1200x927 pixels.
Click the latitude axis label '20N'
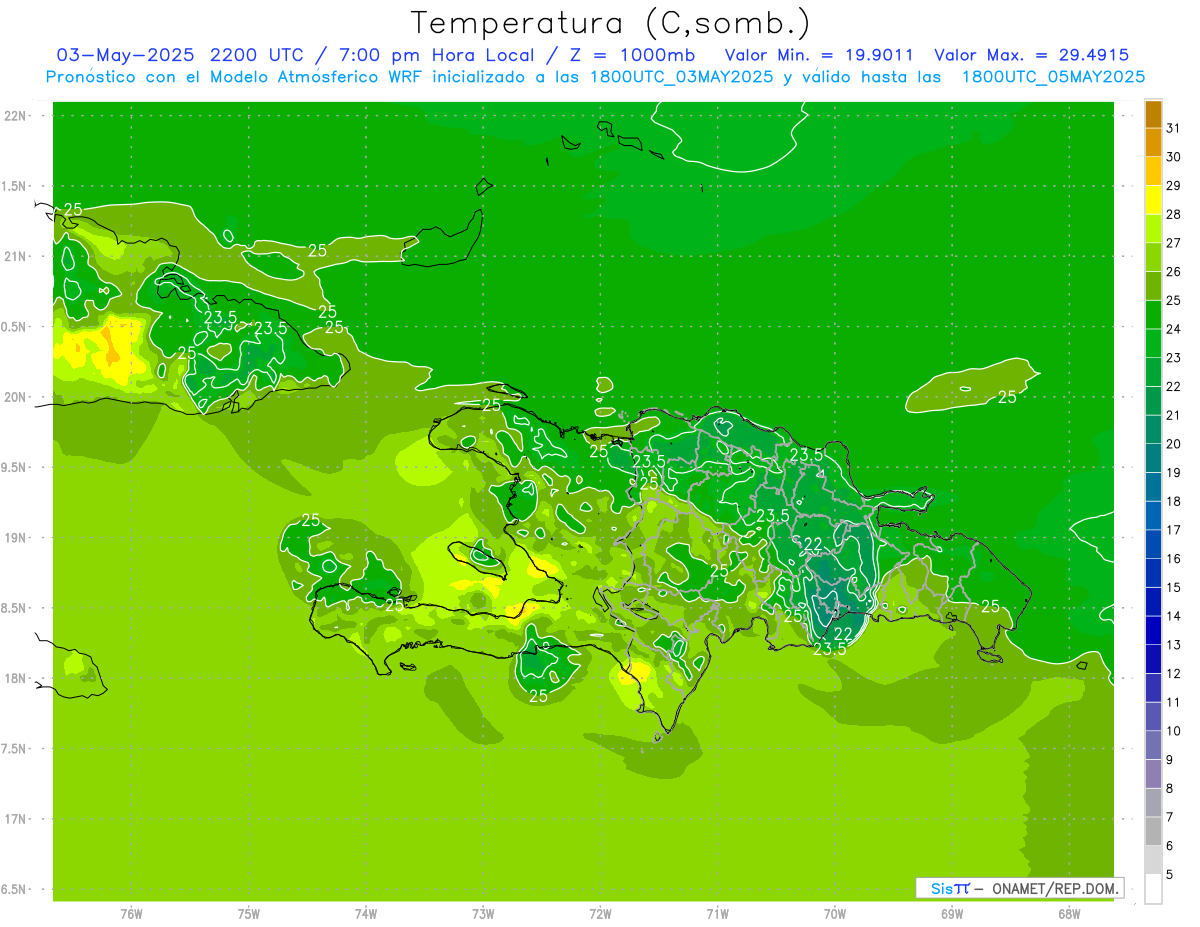point(16,397)
